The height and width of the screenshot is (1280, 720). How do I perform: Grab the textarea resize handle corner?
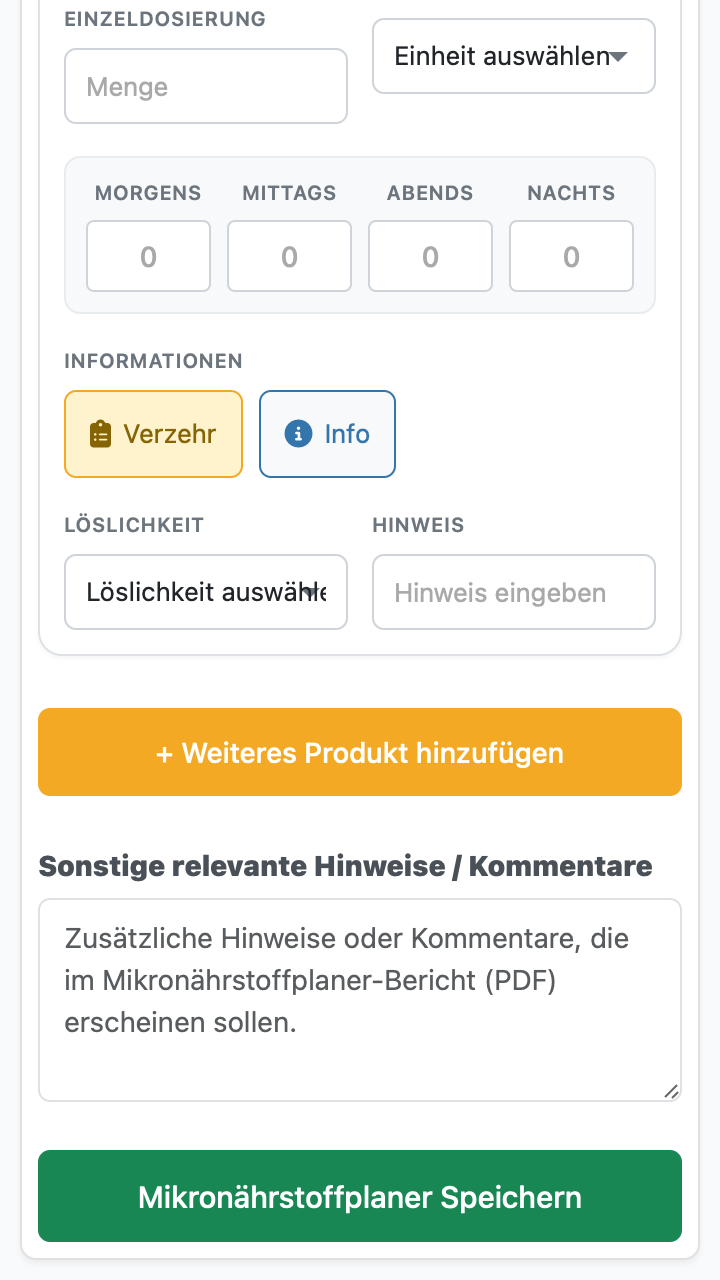pyautogui.click(x=672, y=1092)
